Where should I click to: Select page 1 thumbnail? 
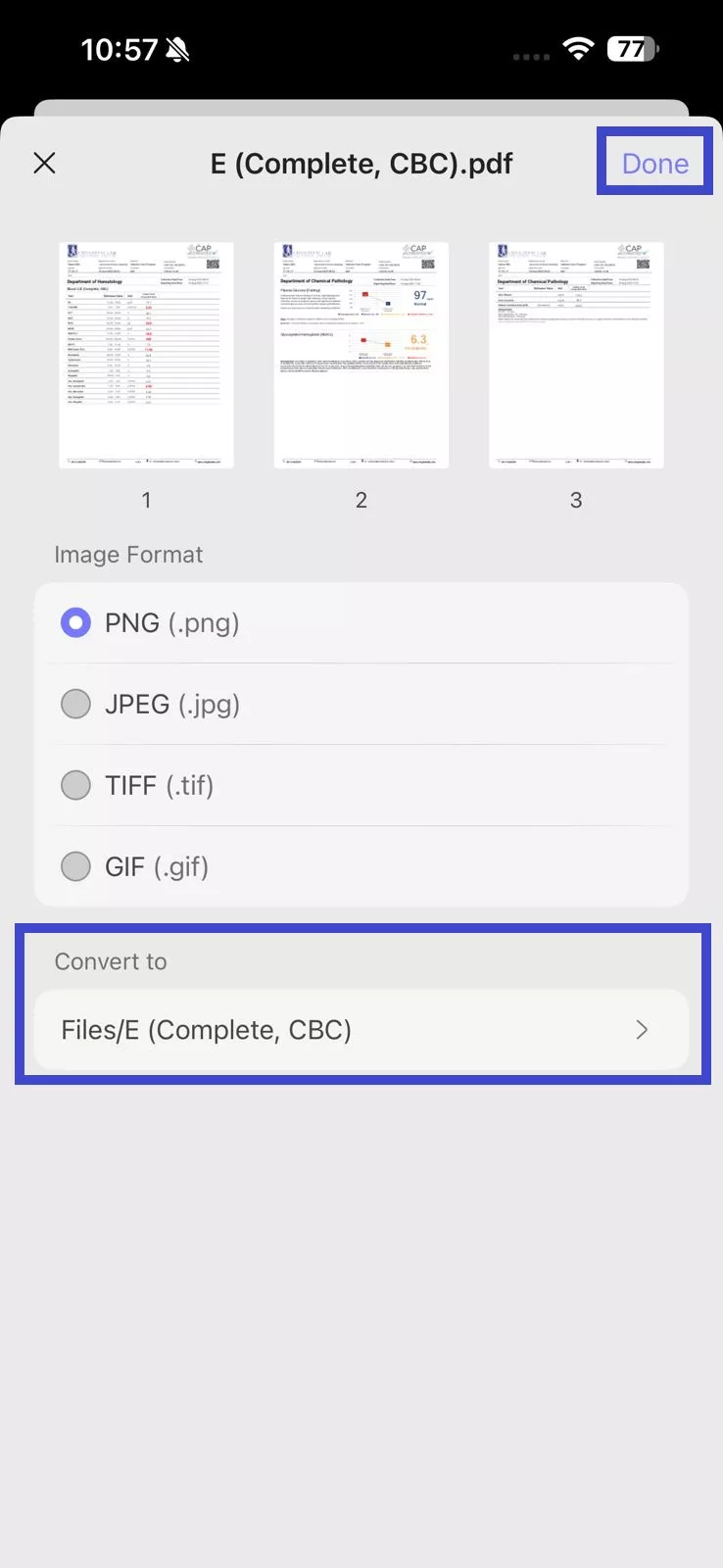pyautogui.click(x=146, y=355)
